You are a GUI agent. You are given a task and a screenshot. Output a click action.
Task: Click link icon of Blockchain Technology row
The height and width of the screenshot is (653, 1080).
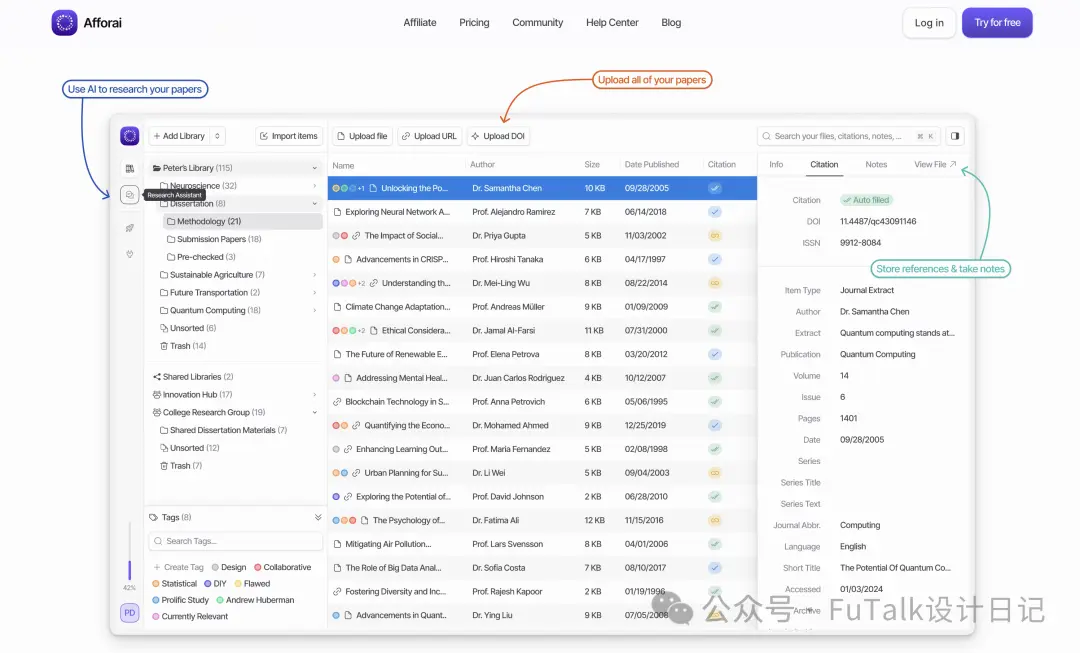[338, 402]
